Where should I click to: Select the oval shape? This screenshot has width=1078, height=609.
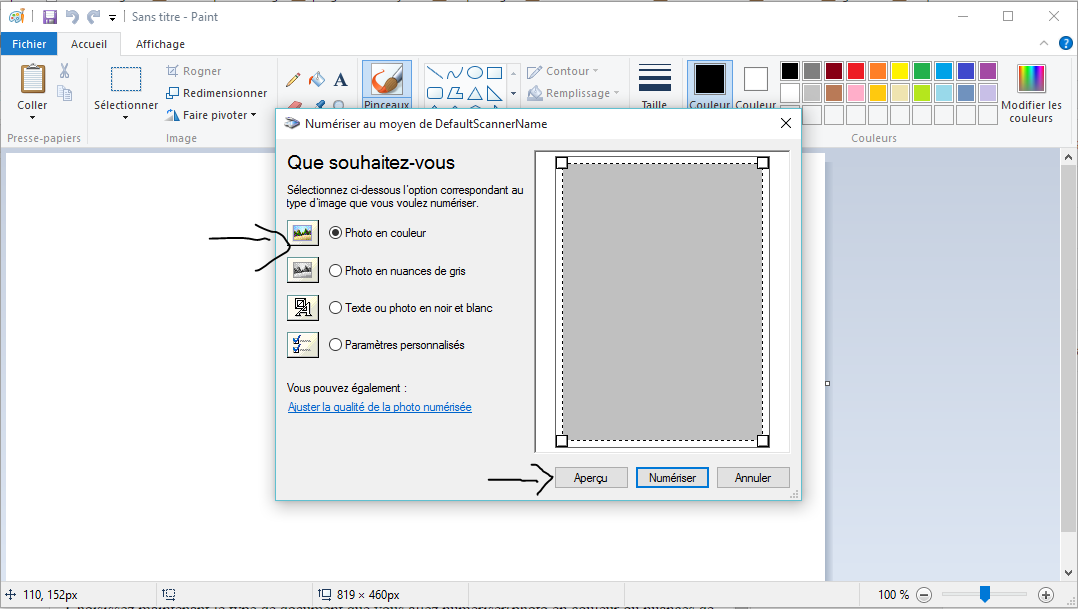(474, 73)
